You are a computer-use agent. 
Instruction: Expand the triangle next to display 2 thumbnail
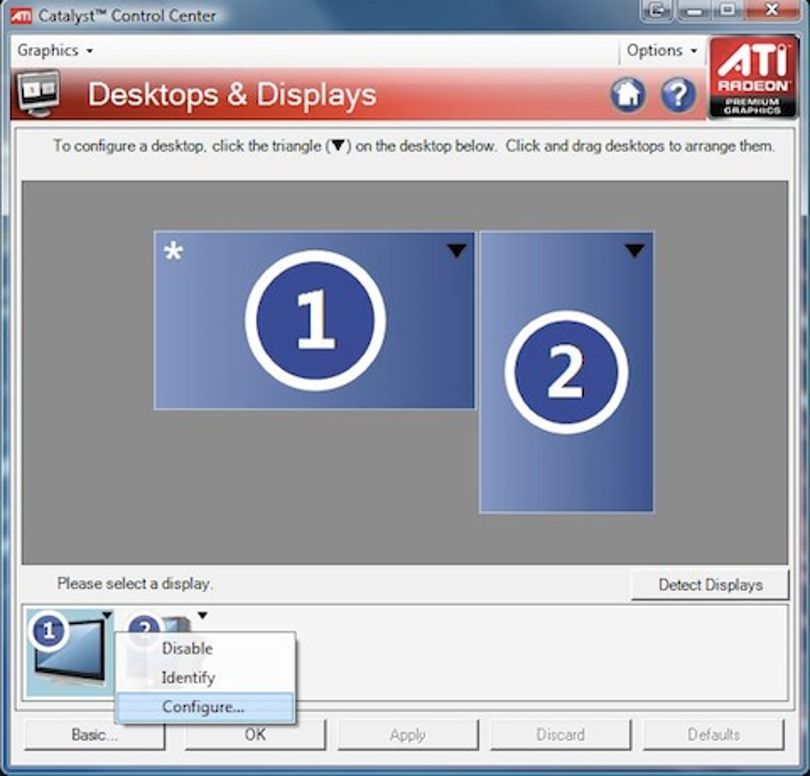pyautogui.click(x=202, y=615)
